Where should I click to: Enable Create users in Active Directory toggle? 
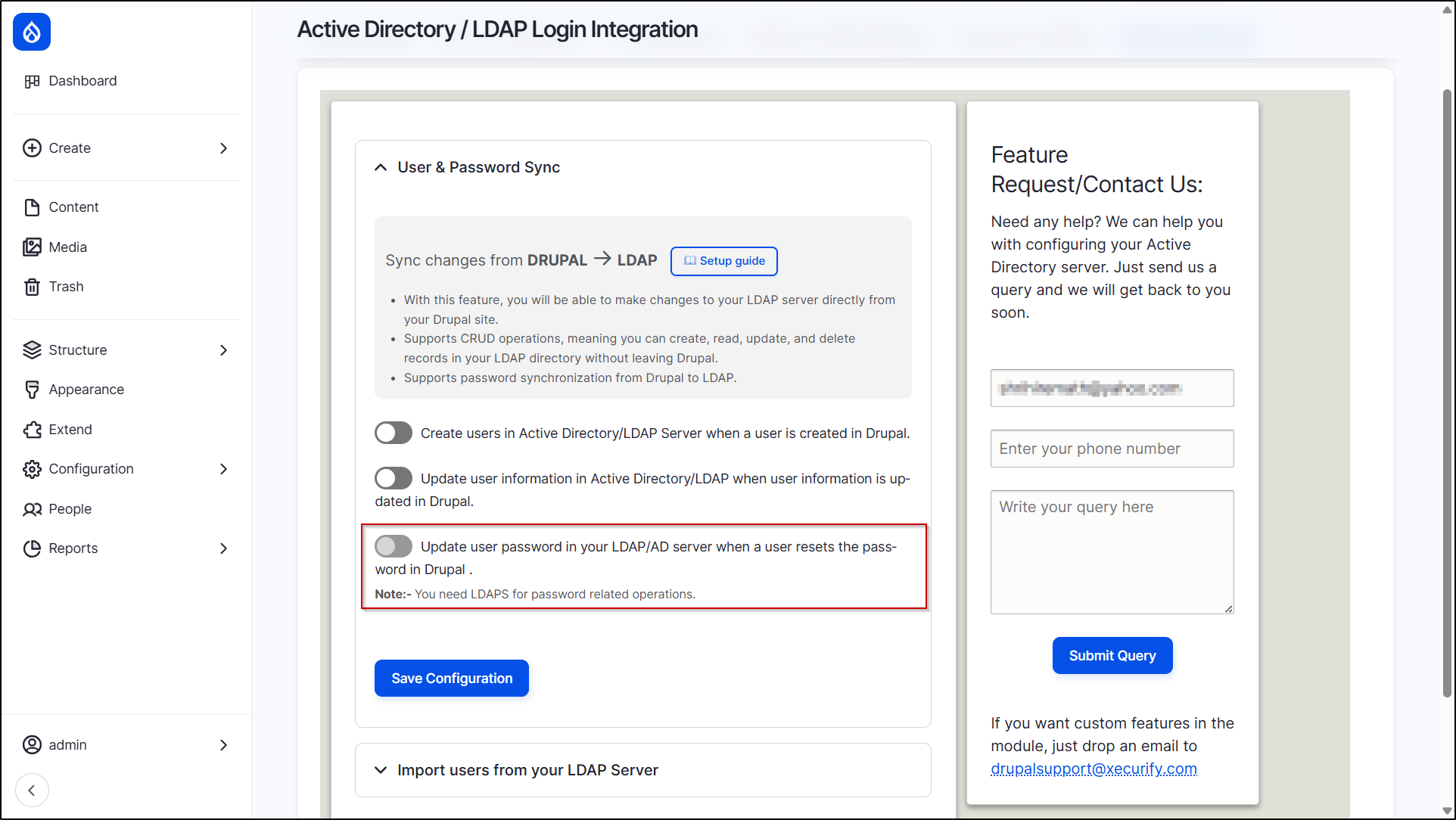click(x=394, y=433)
